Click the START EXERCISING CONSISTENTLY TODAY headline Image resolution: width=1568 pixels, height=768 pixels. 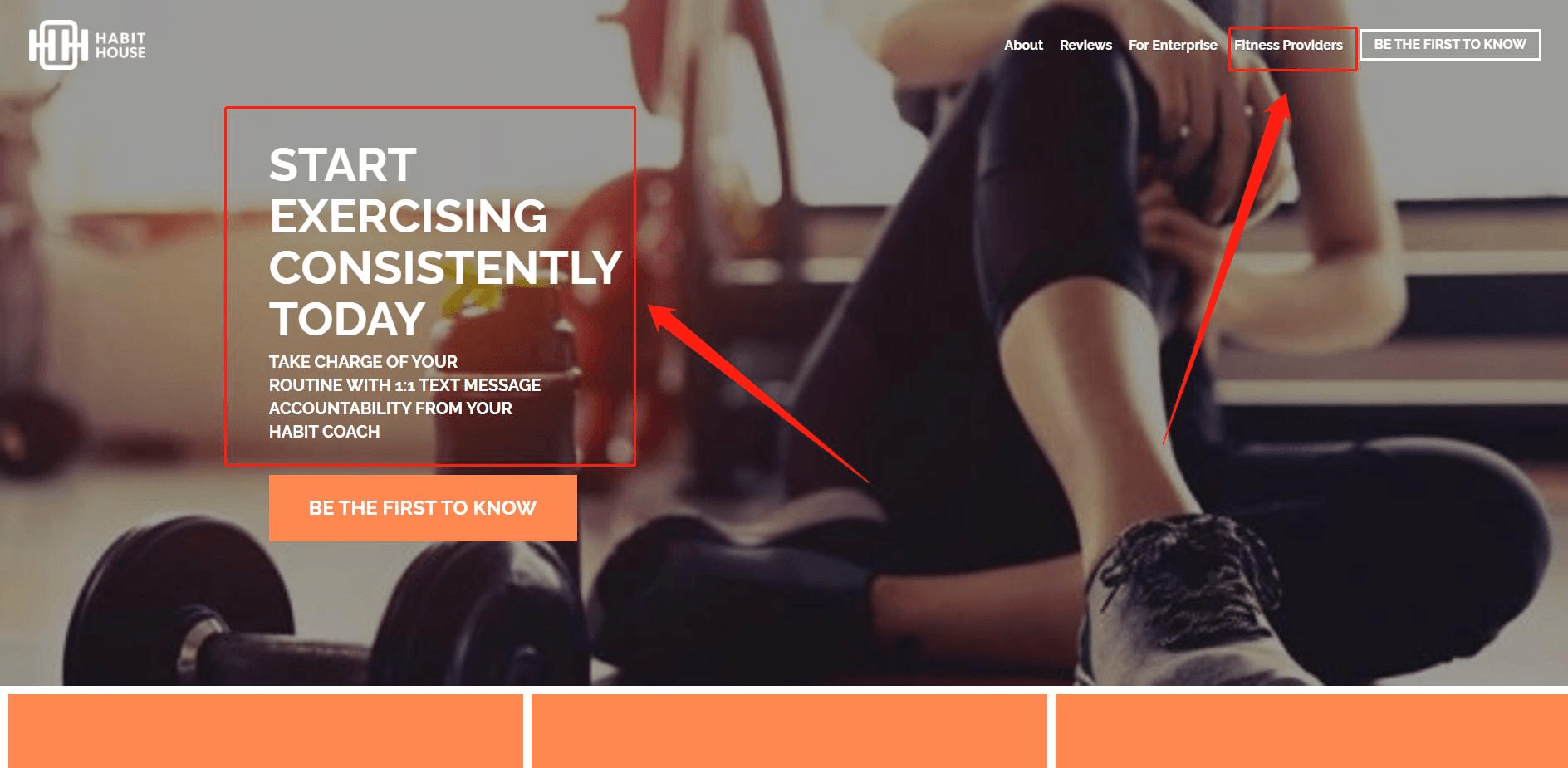click(x=445, y=242)
